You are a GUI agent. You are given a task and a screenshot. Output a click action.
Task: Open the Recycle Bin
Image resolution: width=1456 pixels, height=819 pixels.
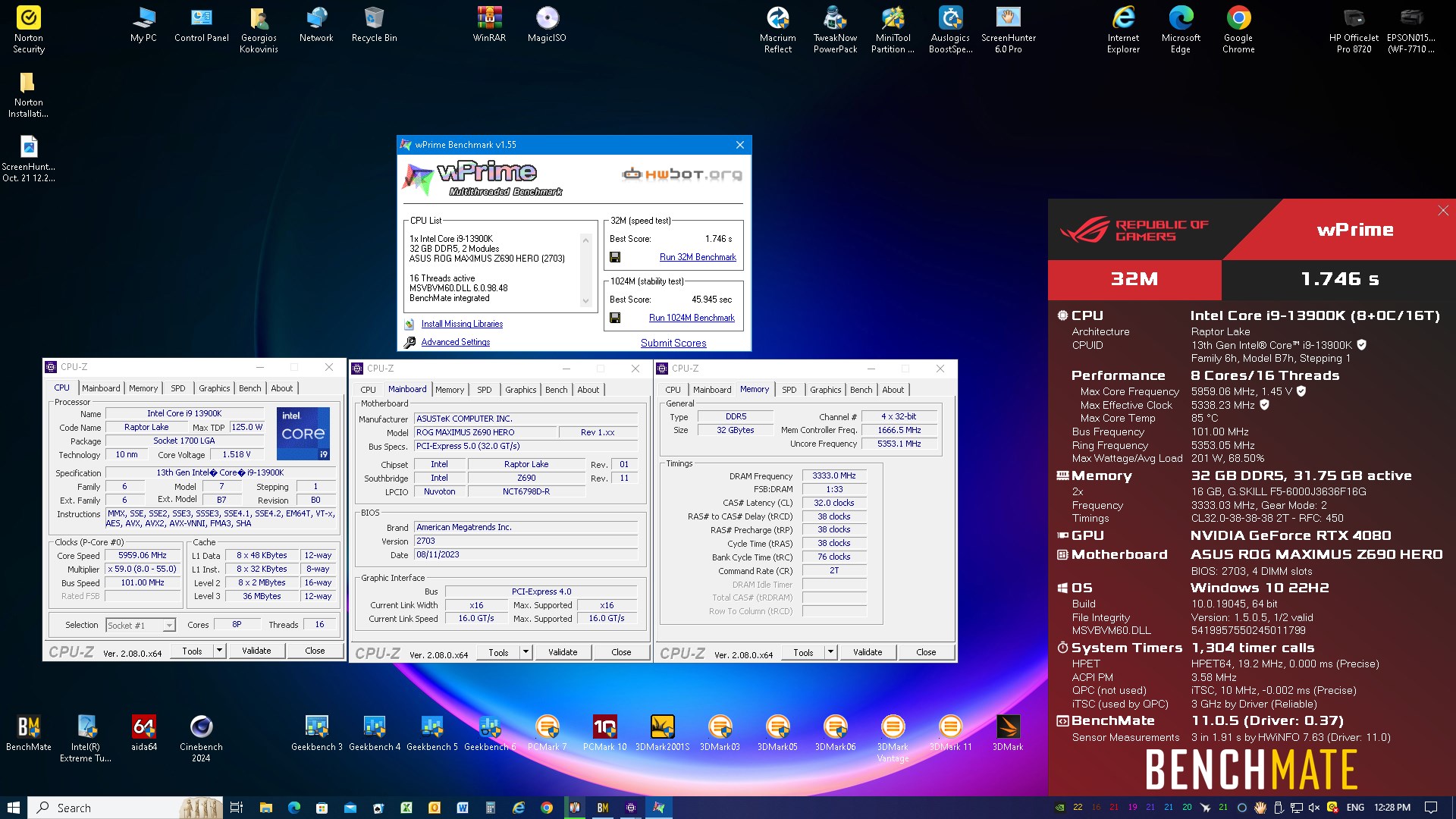(374, 24)
